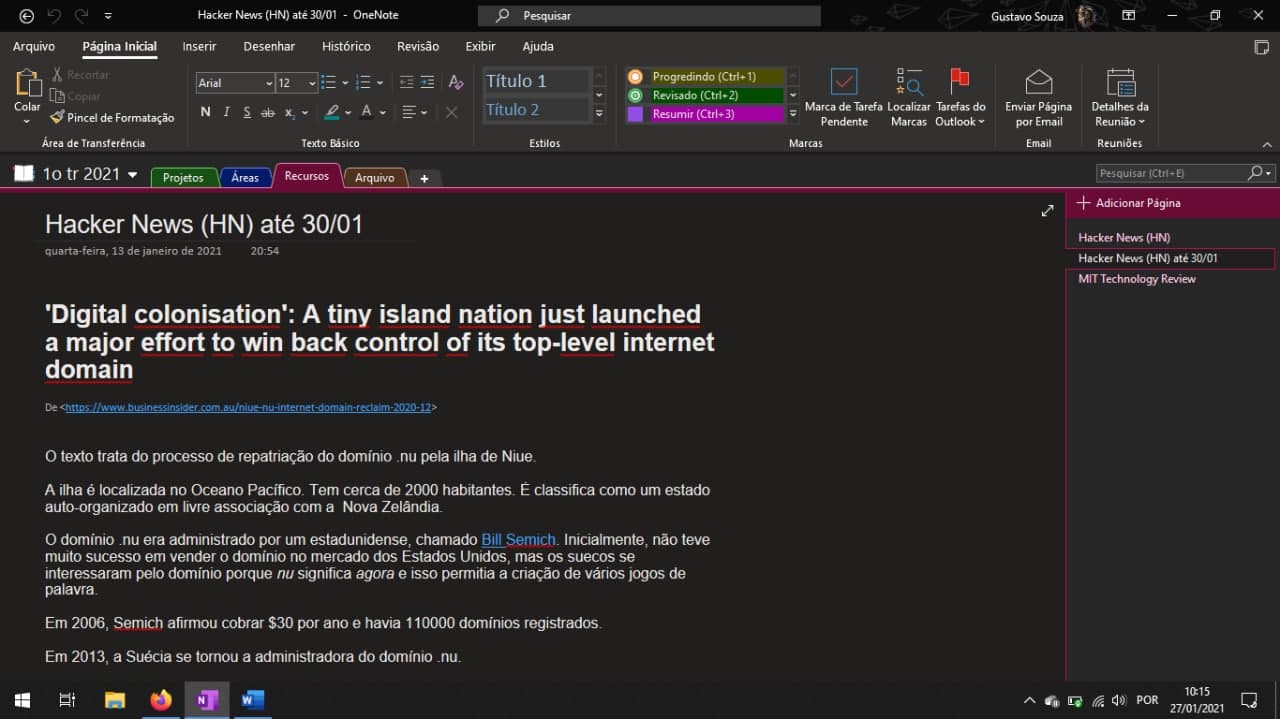Viewport: 1280px width, 719px height.
Task: Open Marca de Tarefa Pendente checkbox icon
Action: (844, 82)
